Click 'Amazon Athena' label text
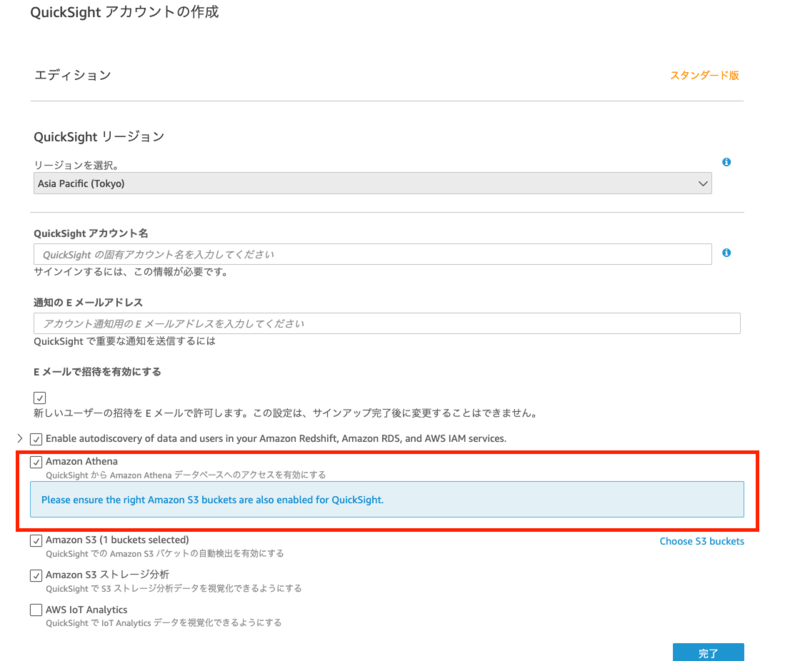 82,461
